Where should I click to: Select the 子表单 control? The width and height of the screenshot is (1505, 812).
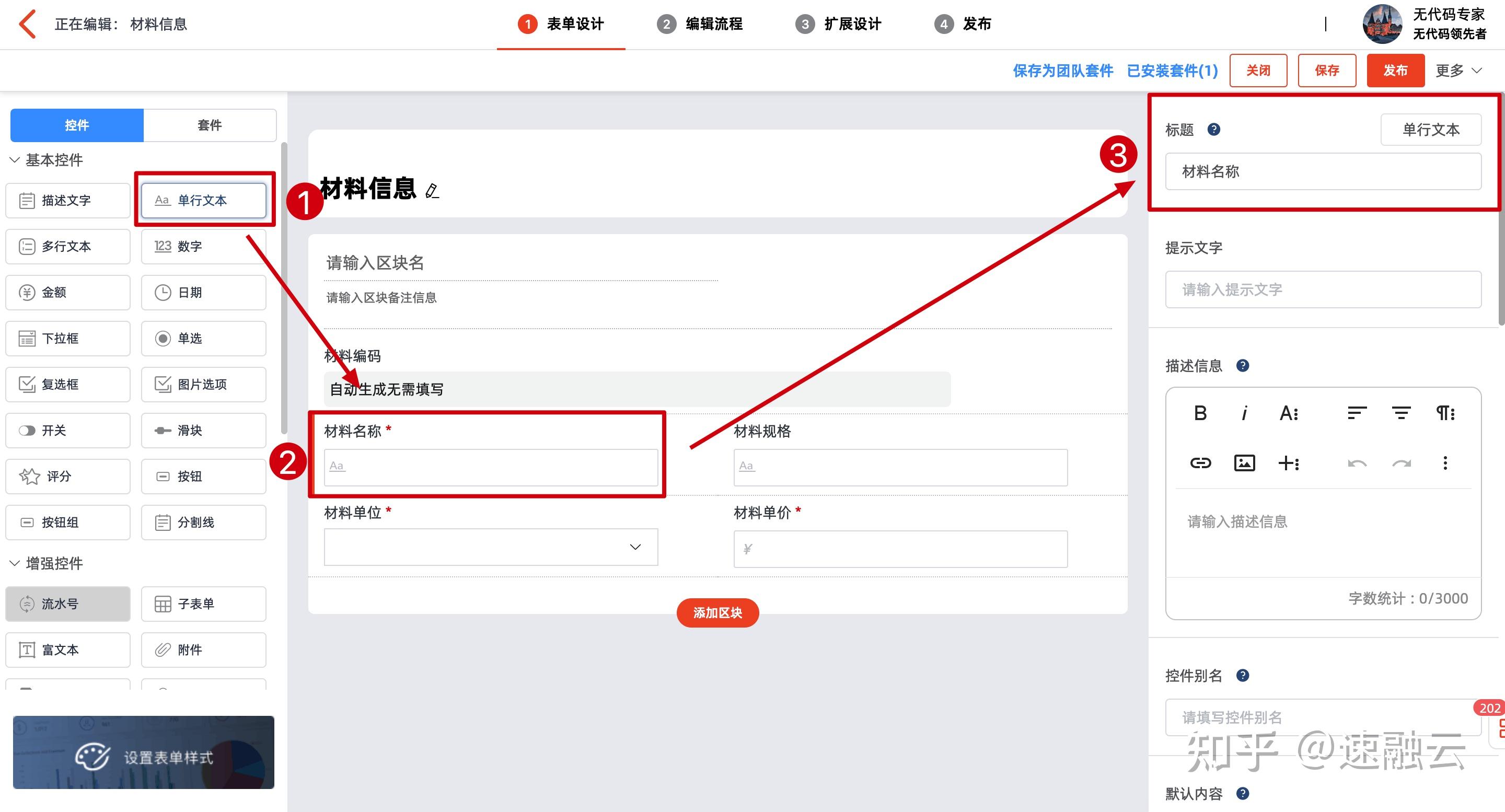[203, 604]
